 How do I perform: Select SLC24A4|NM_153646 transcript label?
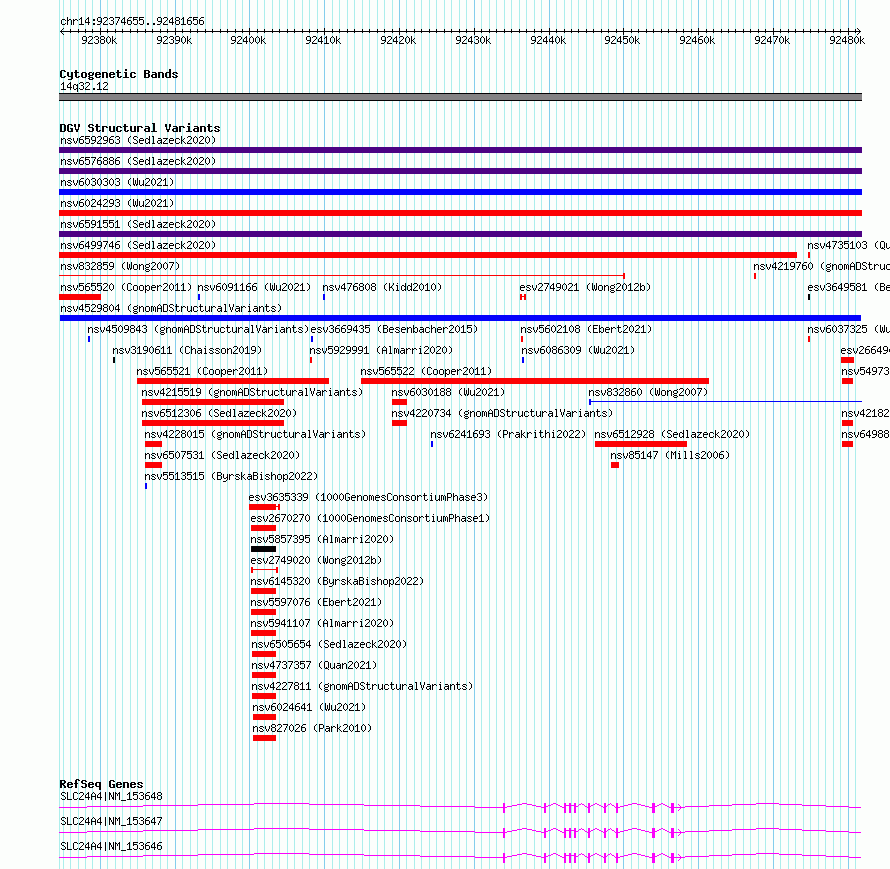click(x=111, y=846)
